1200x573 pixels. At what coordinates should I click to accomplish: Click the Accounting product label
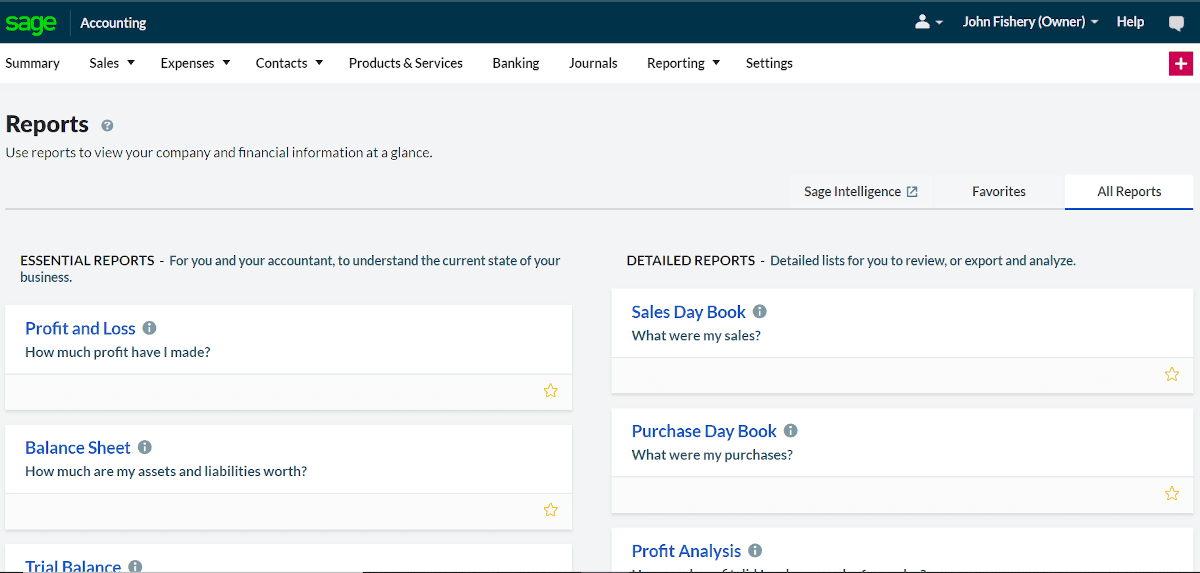pyautogui.click(x=113, y=23)
